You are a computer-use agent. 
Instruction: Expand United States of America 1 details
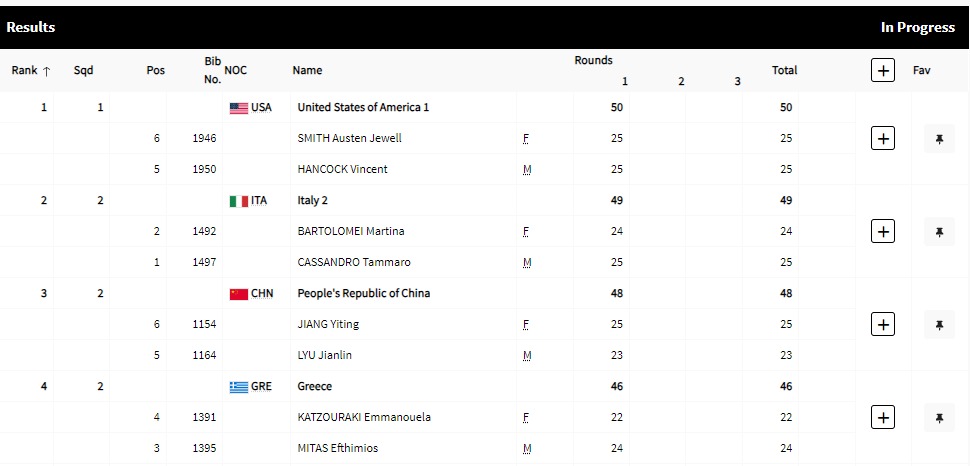[x=882, y=139]
